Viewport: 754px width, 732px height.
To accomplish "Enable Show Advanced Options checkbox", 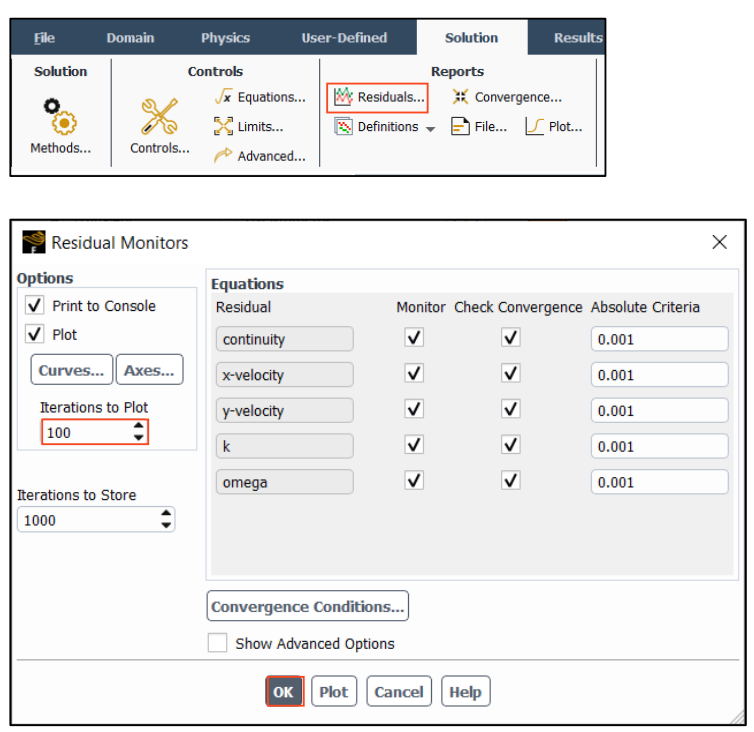I will point(217,644).
